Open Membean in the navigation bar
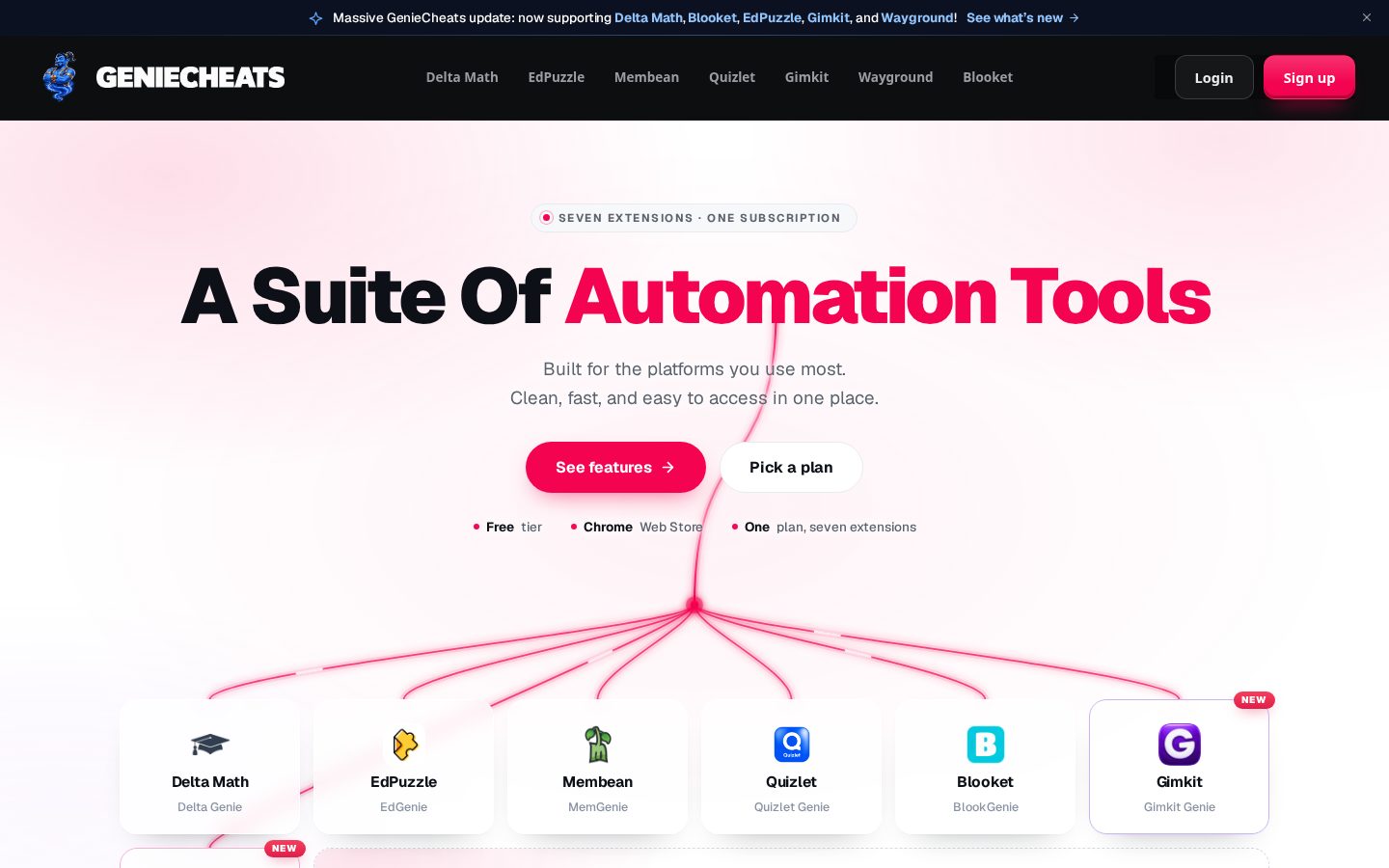This screenshot has width=1389, height=868. point(646,77)
